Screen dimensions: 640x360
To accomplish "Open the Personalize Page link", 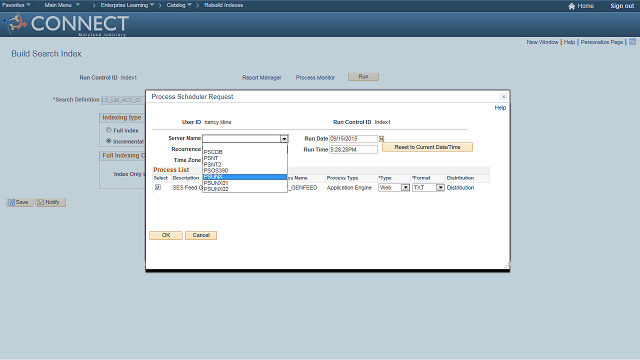I will tap(602, 42).
